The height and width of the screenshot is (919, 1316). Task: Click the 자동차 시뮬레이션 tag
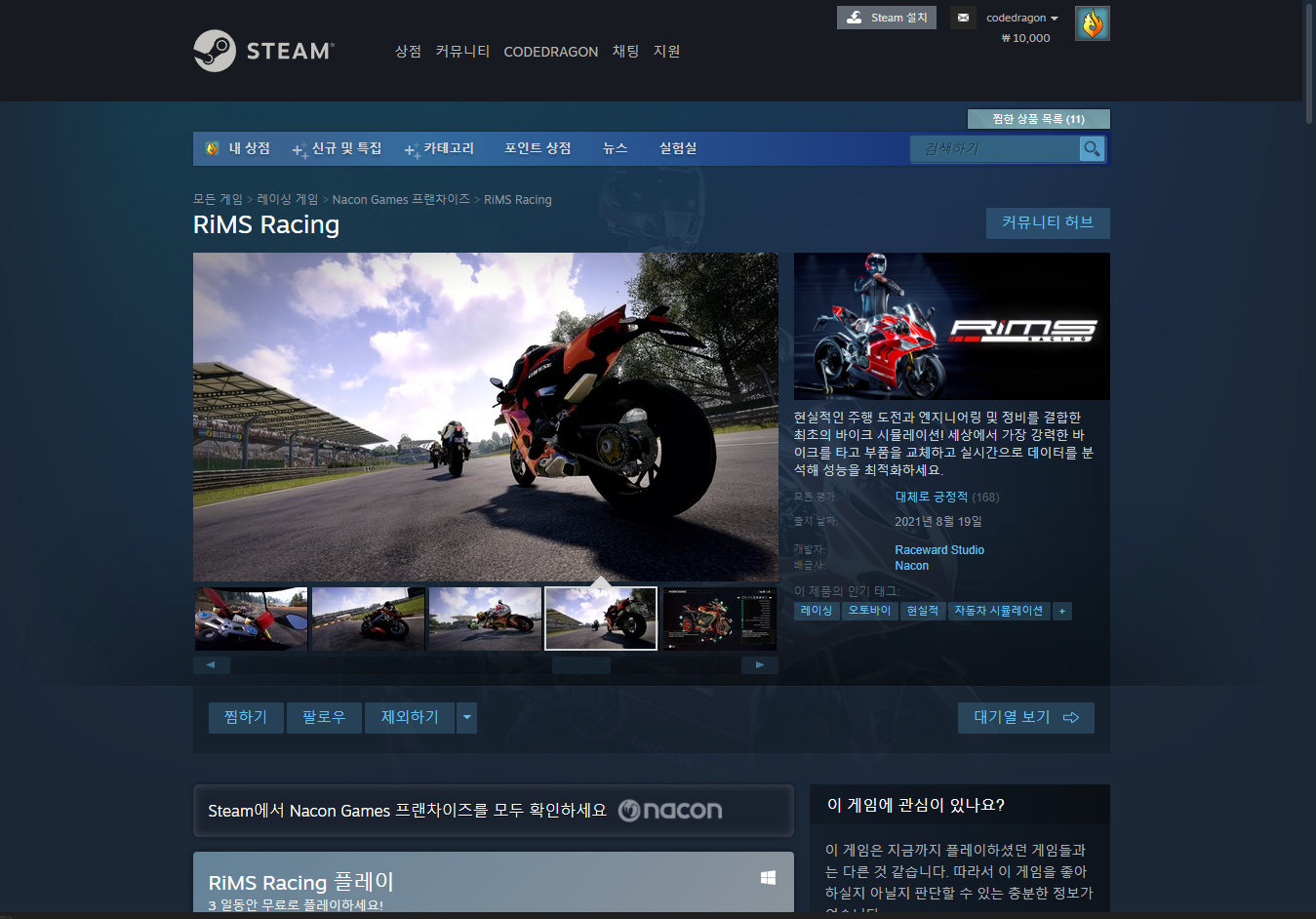coord(998,611)
